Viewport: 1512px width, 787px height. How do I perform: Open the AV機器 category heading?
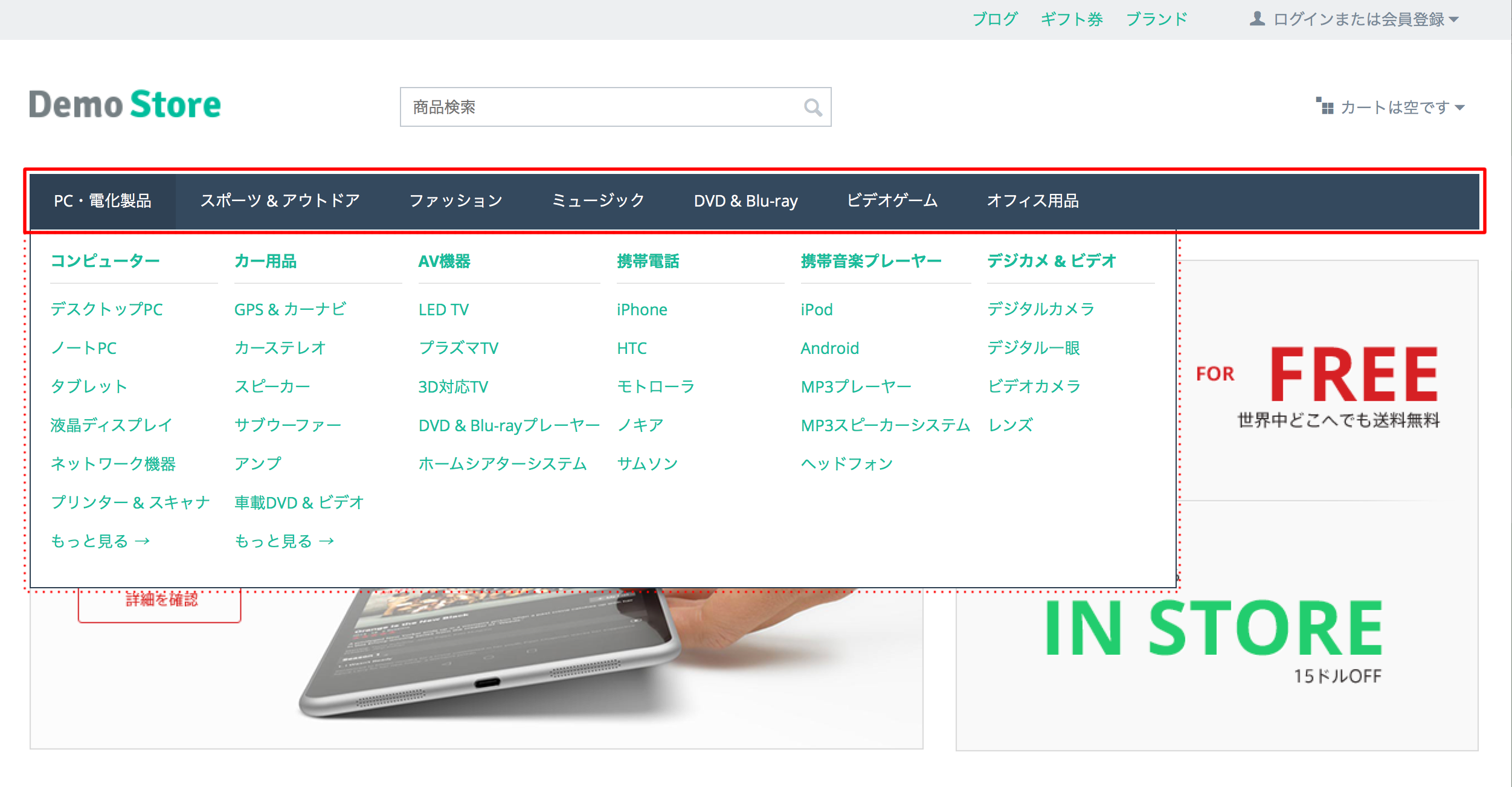444,262
